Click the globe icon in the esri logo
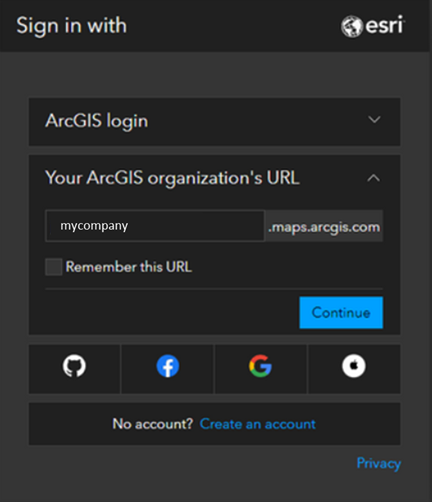Image resolution: width=432 pixels, height=502 pixels. (351, 26)
